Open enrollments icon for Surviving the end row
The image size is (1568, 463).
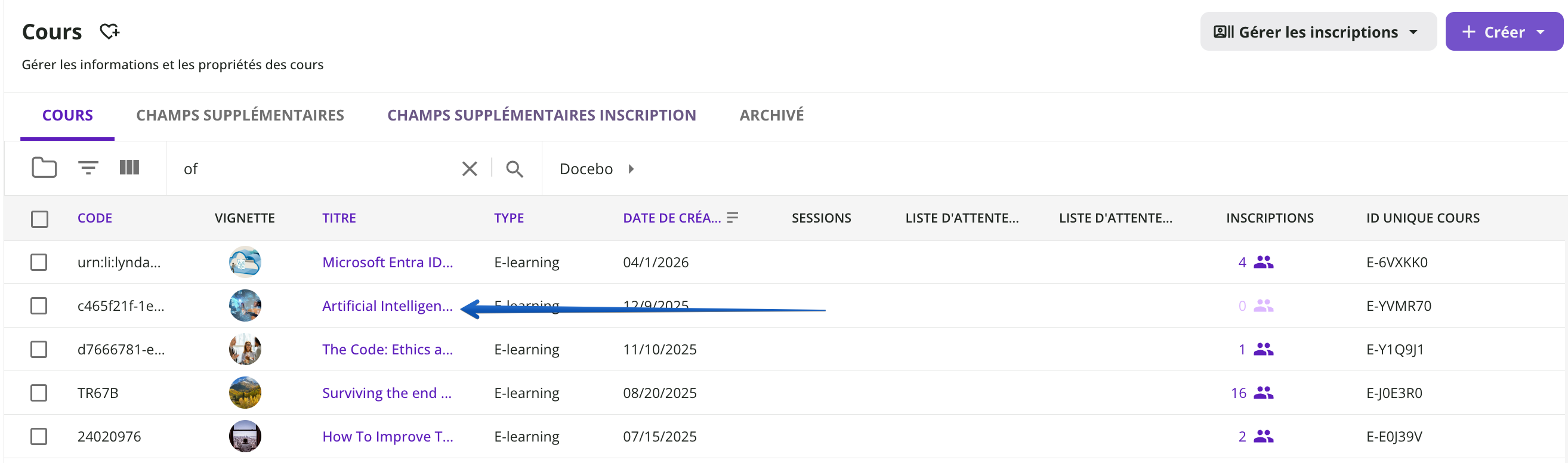pos(1264,393)
